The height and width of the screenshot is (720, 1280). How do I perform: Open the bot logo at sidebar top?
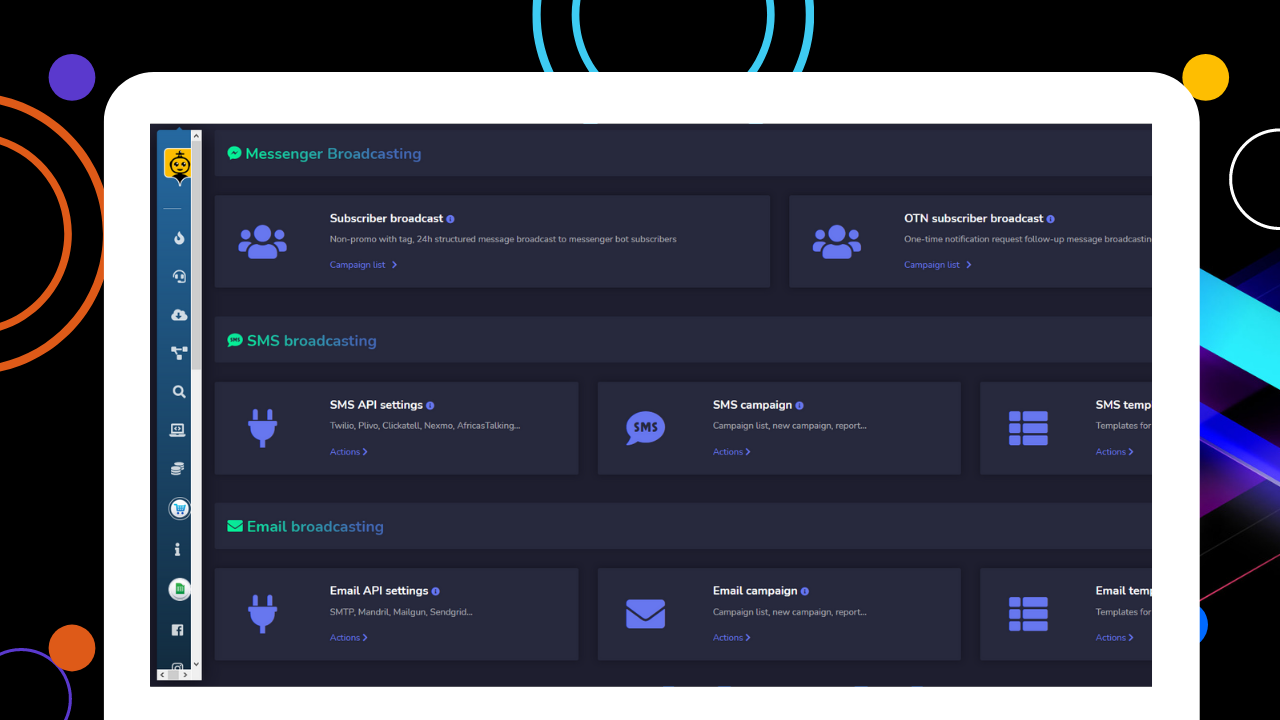tap(178, 164)
